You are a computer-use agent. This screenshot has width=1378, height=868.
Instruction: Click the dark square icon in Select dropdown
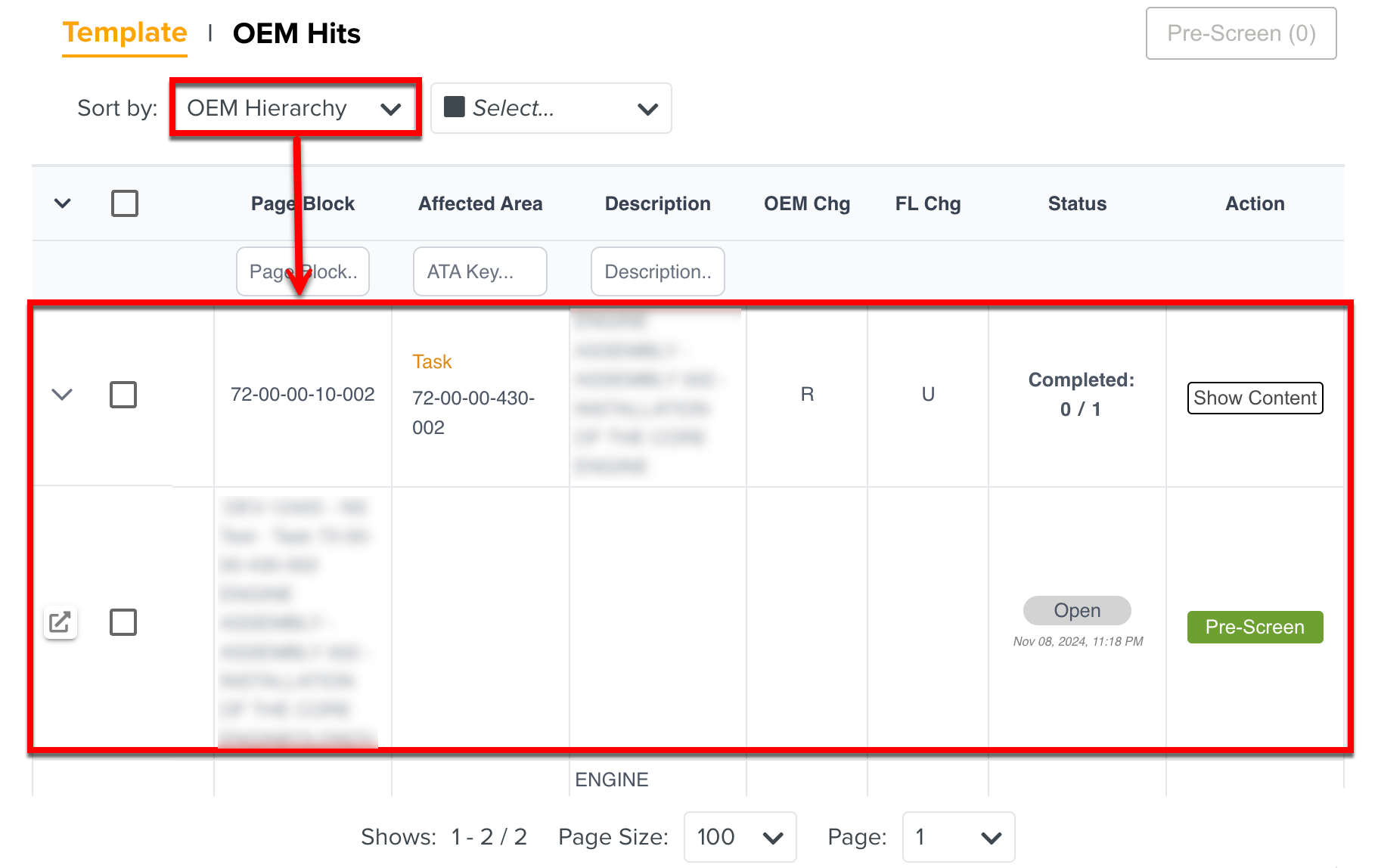[454, 107]
